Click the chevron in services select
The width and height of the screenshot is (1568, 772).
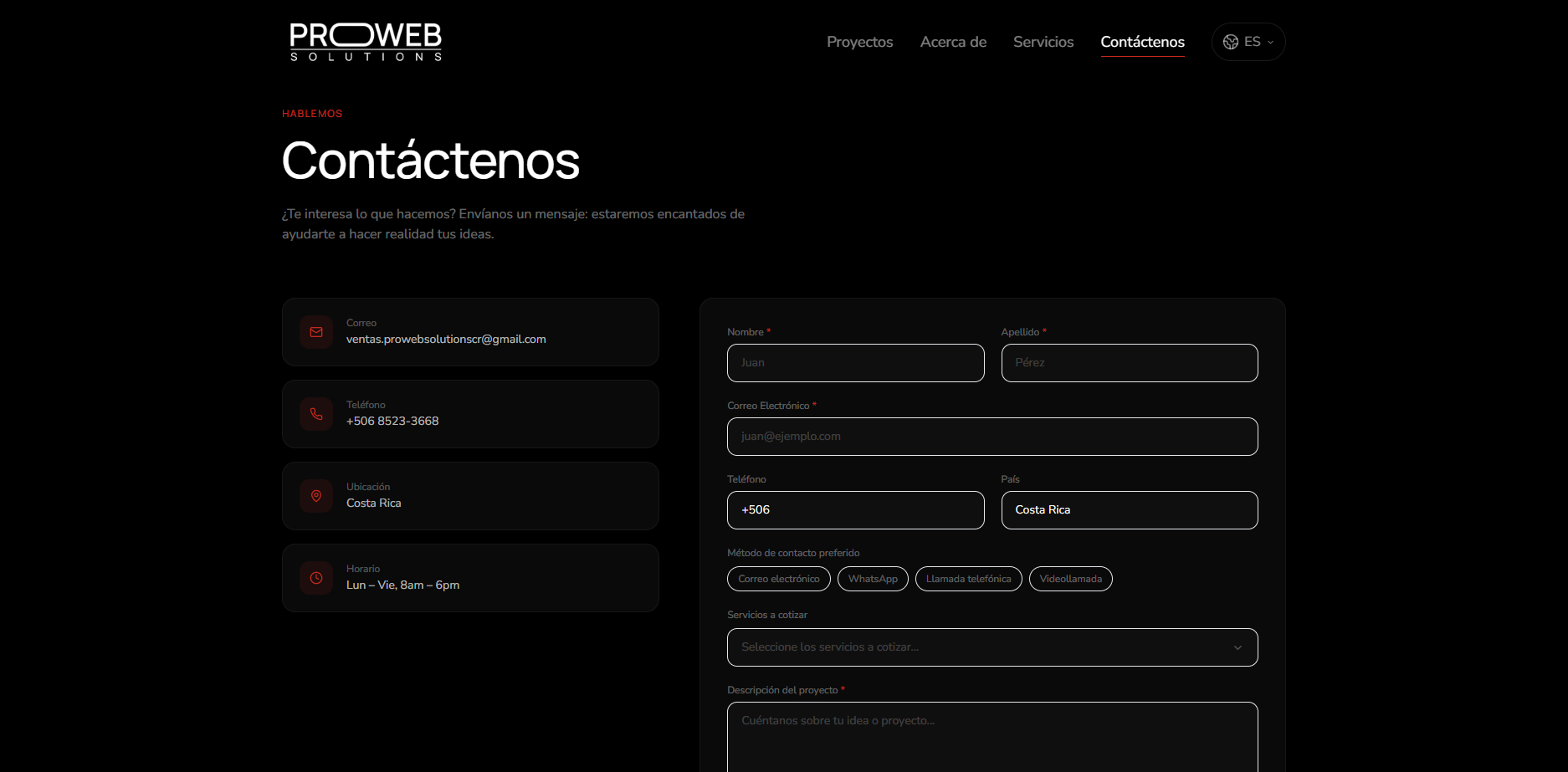coord(1237,647)
